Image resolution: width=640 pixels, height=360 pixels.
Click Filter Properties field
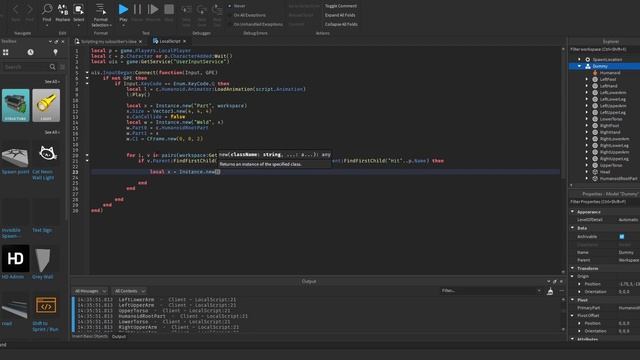click(604, 202)
